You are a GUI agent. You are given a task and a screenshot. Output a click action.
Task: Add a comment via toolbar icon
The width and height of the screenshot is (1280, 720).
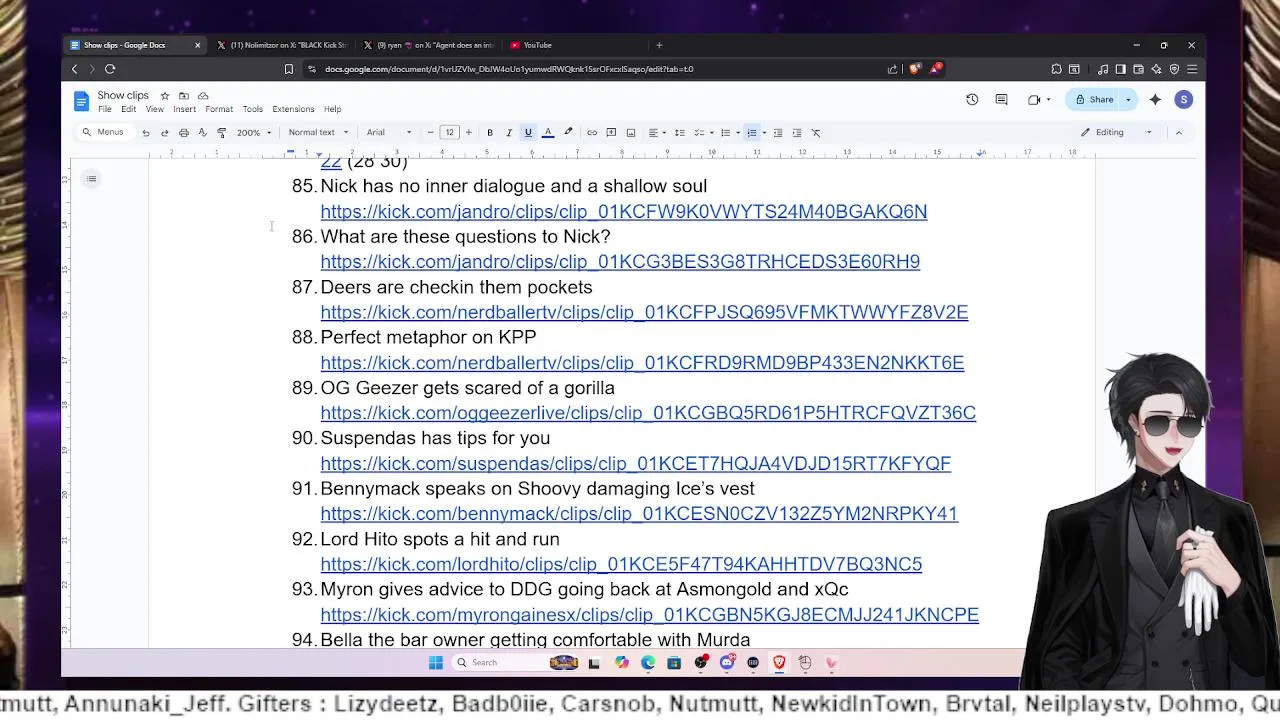(x=611, y=132)
